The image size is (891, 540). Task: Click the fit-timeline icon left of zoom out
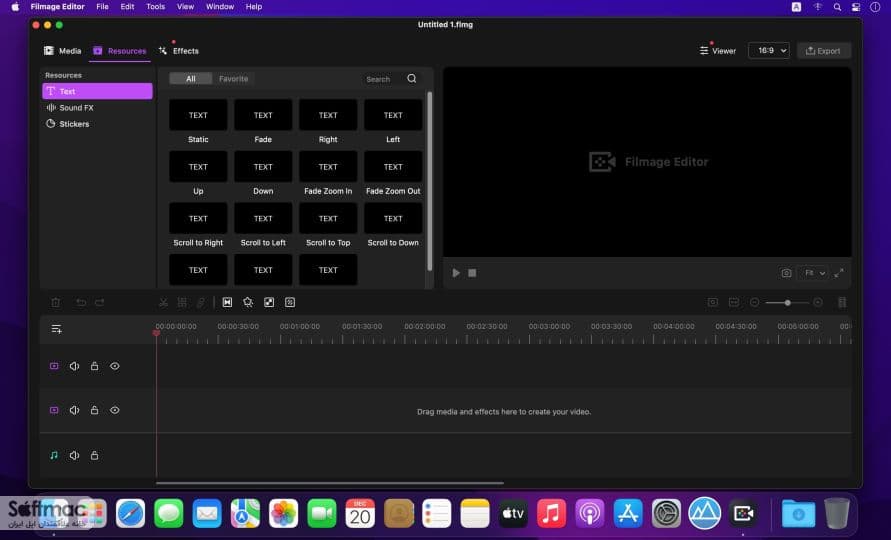734,302
